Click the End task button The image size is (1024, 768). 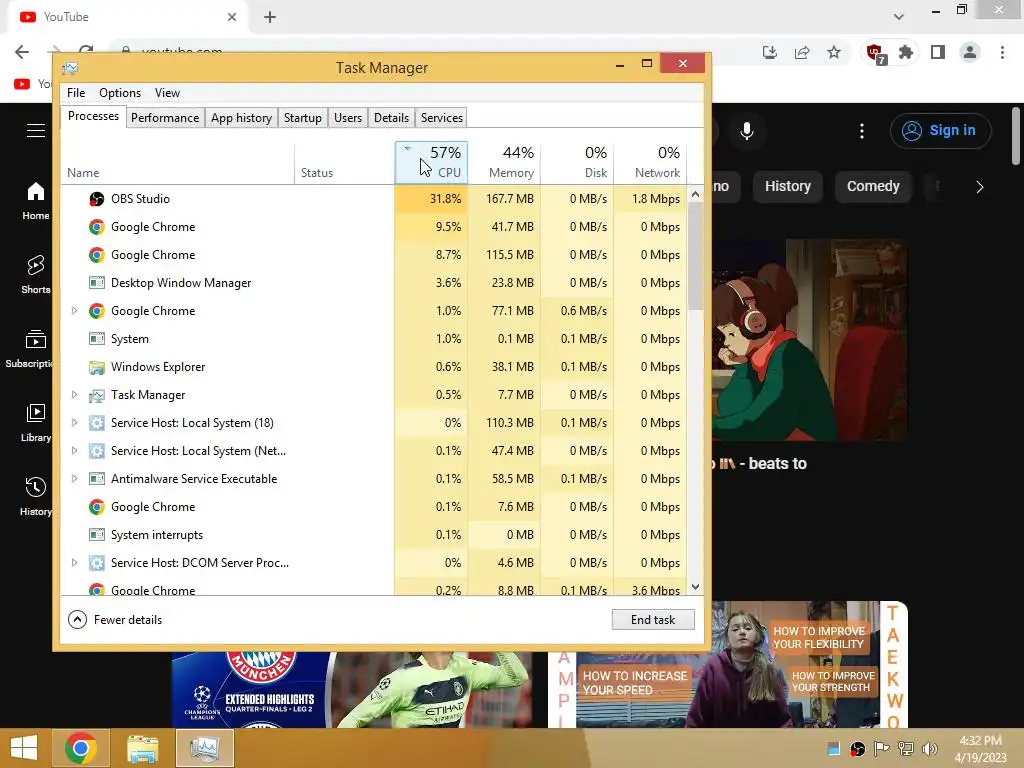[x=653, y=620]
